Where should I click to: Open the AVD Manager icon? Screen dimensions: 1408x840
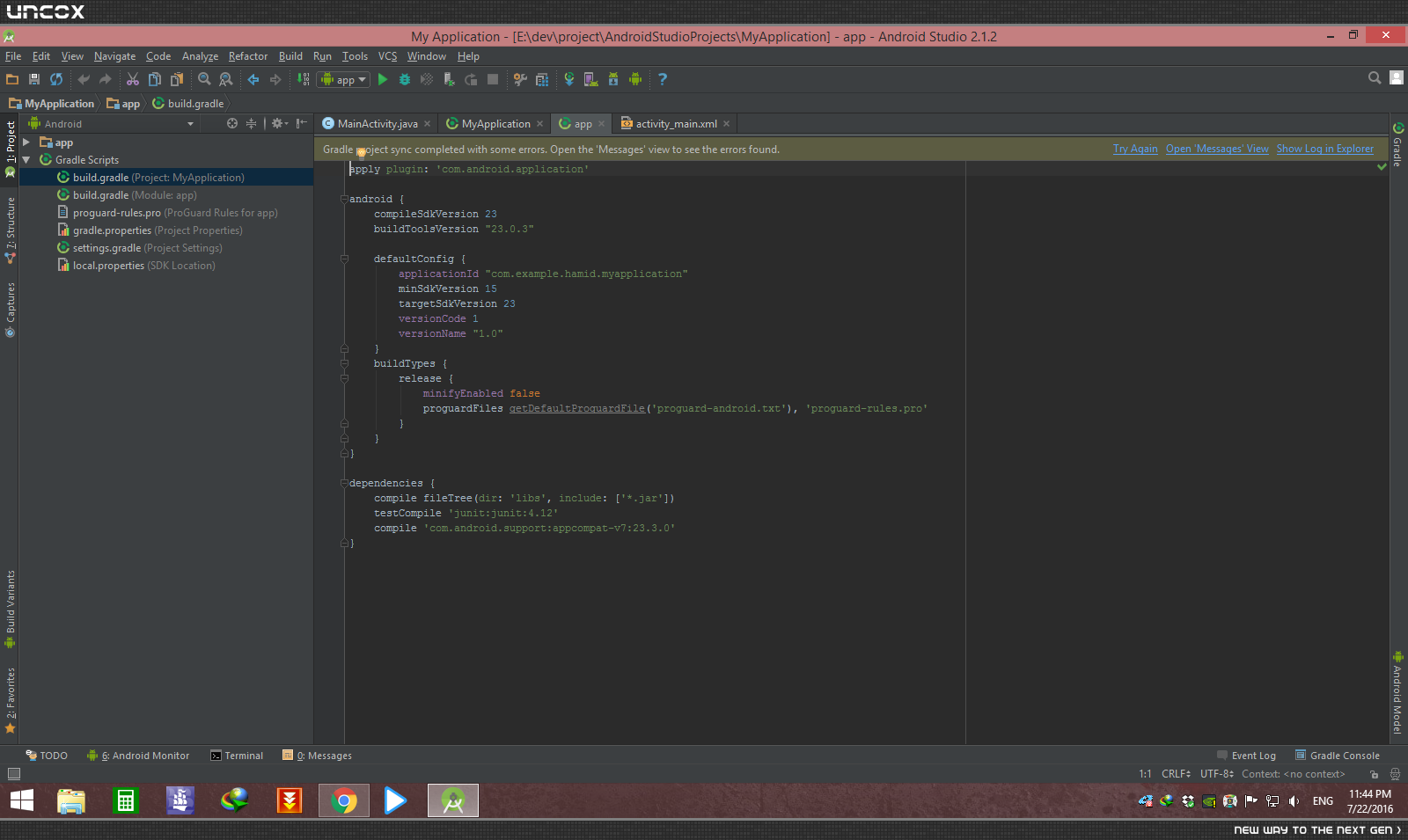click(x=591, y=79)
